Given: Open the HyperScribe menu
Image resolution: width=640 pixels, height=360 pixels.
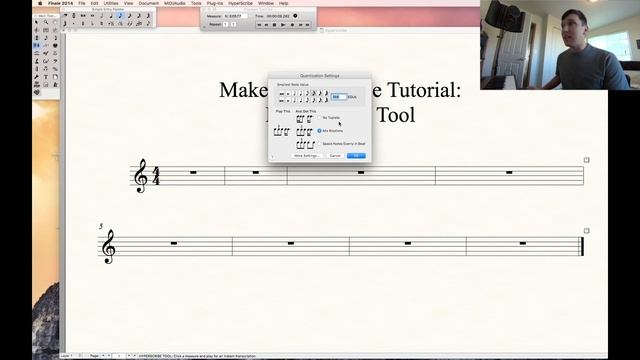Looking at the screenshot, I should click(240, 3).
